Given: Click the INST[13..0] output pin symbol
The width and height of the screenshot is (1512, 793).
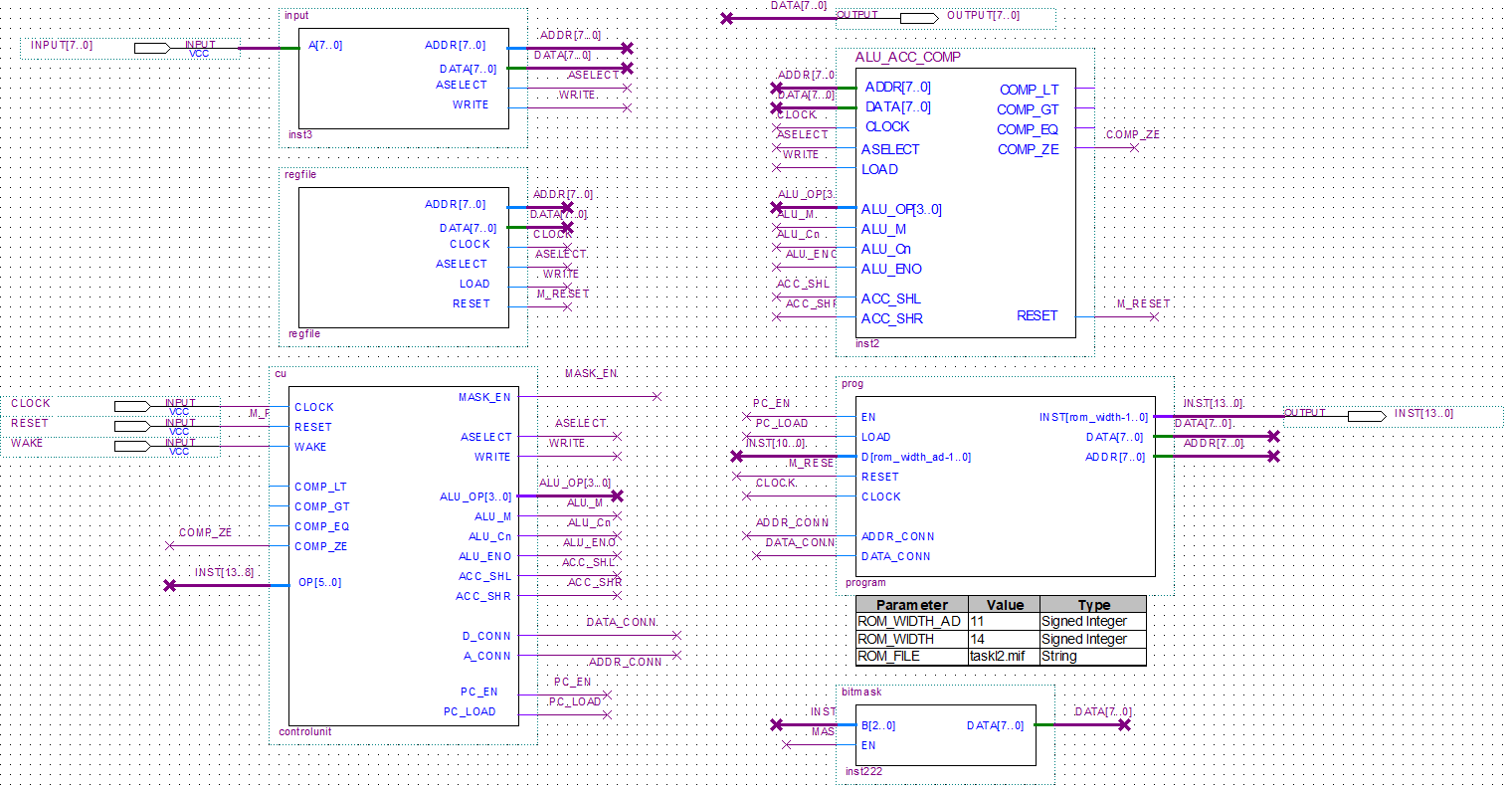Looking at the screenshot, I should pos(1366,416).
